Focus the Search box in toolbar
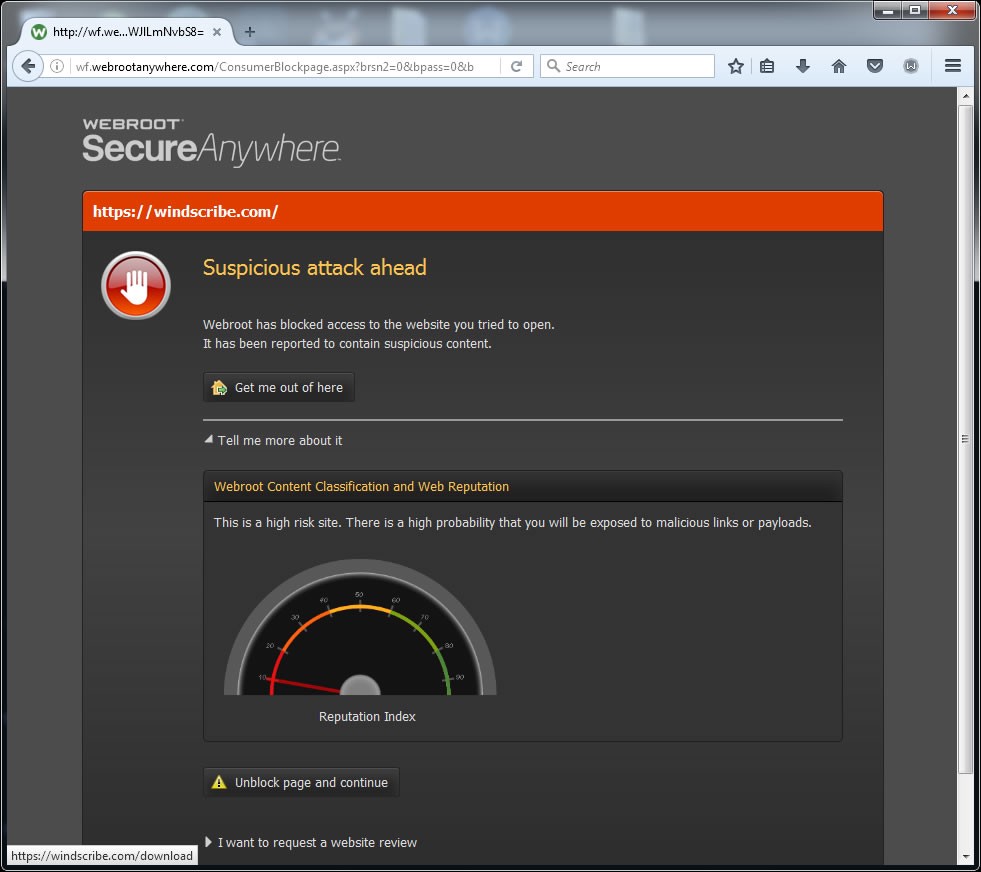 pyautogui.click(x=628, y=66)
